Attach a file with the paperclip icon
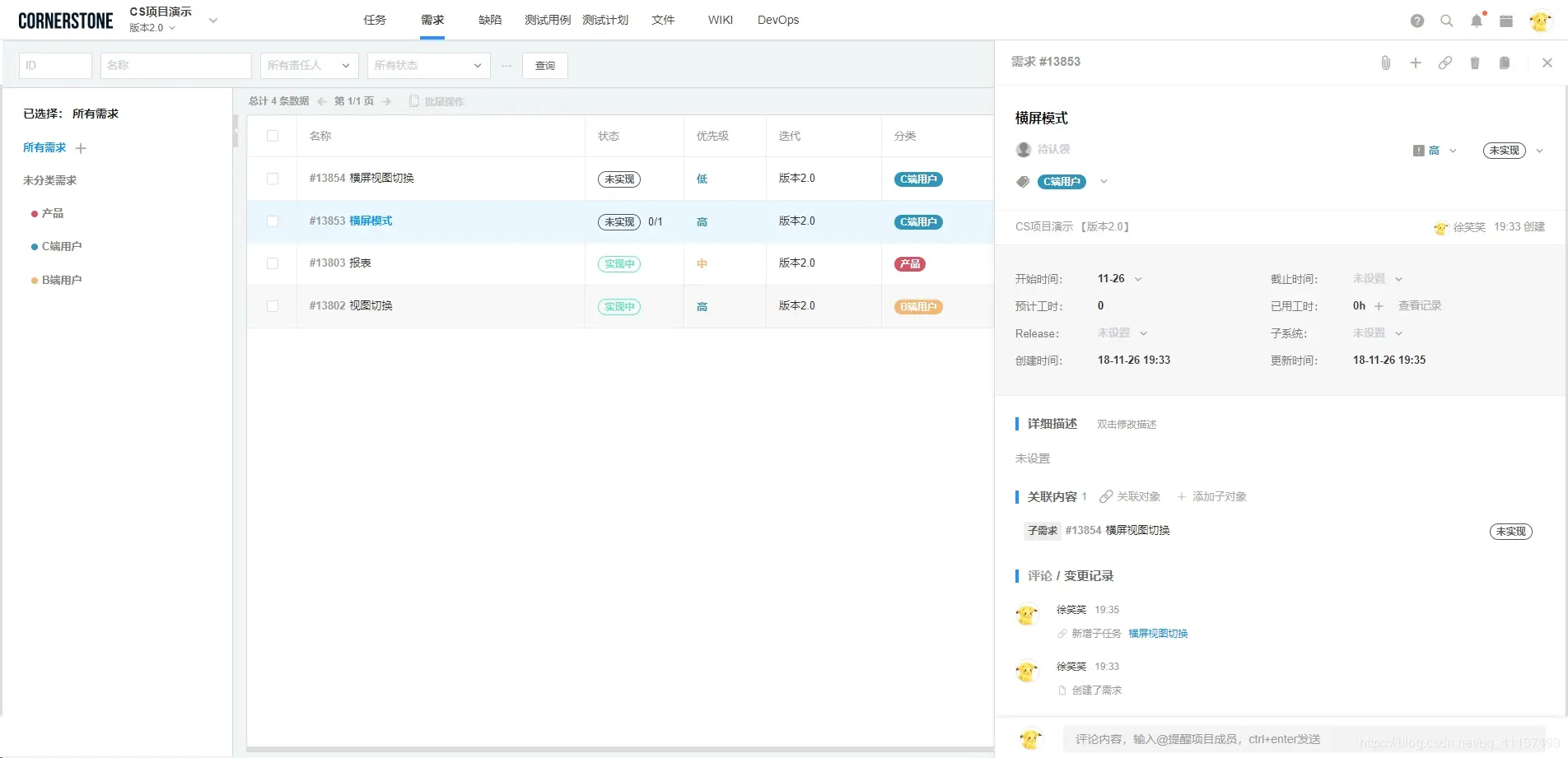The width and height of the screenshot is (1568, 758). click(x=1386, y=63)
